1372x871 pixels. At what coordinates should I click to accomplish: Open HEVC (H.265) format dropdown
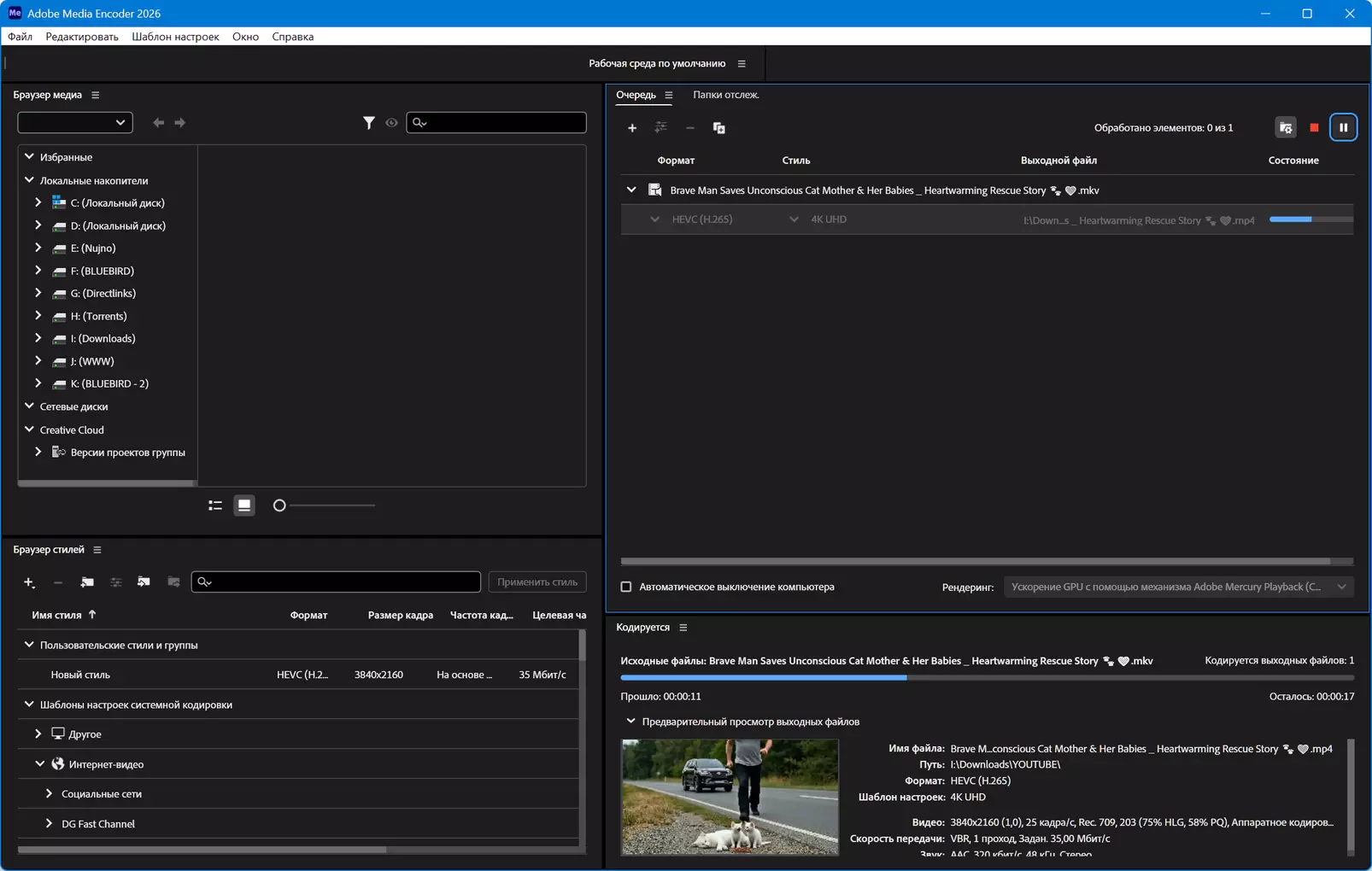click(654, 219)
